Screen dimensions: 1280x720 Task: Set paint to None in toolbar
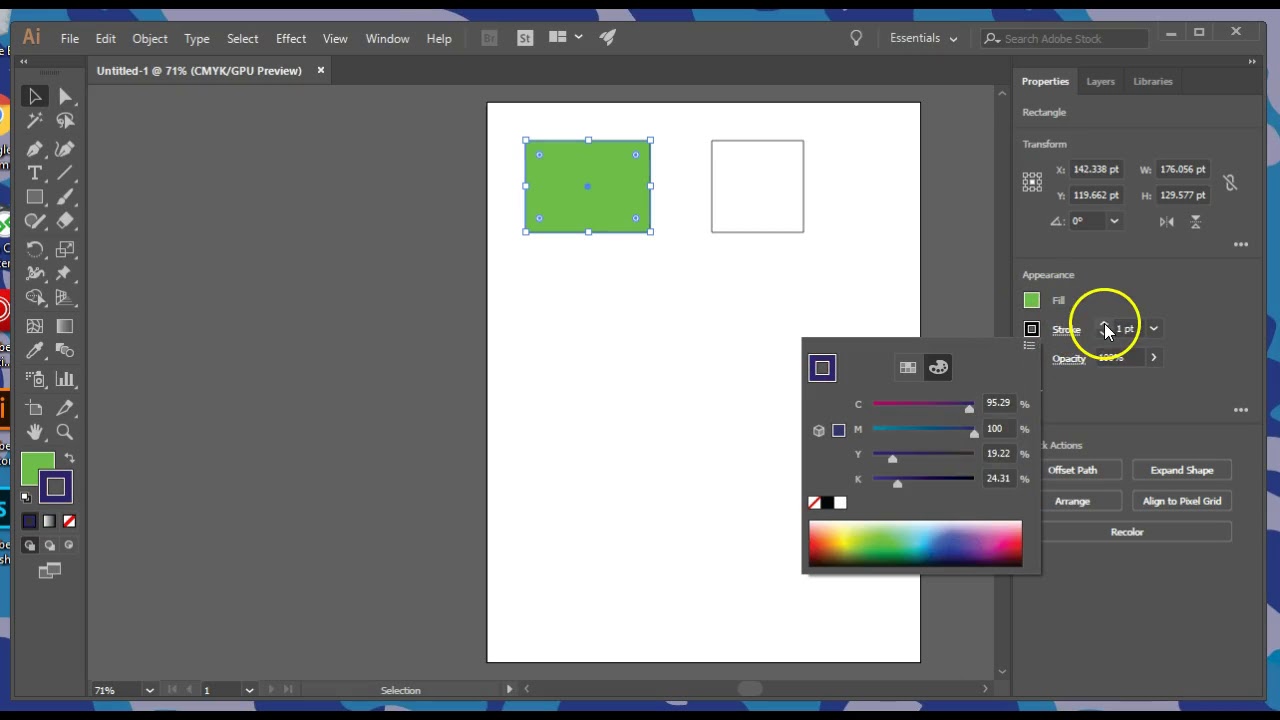pyautogui.click(x=69, y=521)
